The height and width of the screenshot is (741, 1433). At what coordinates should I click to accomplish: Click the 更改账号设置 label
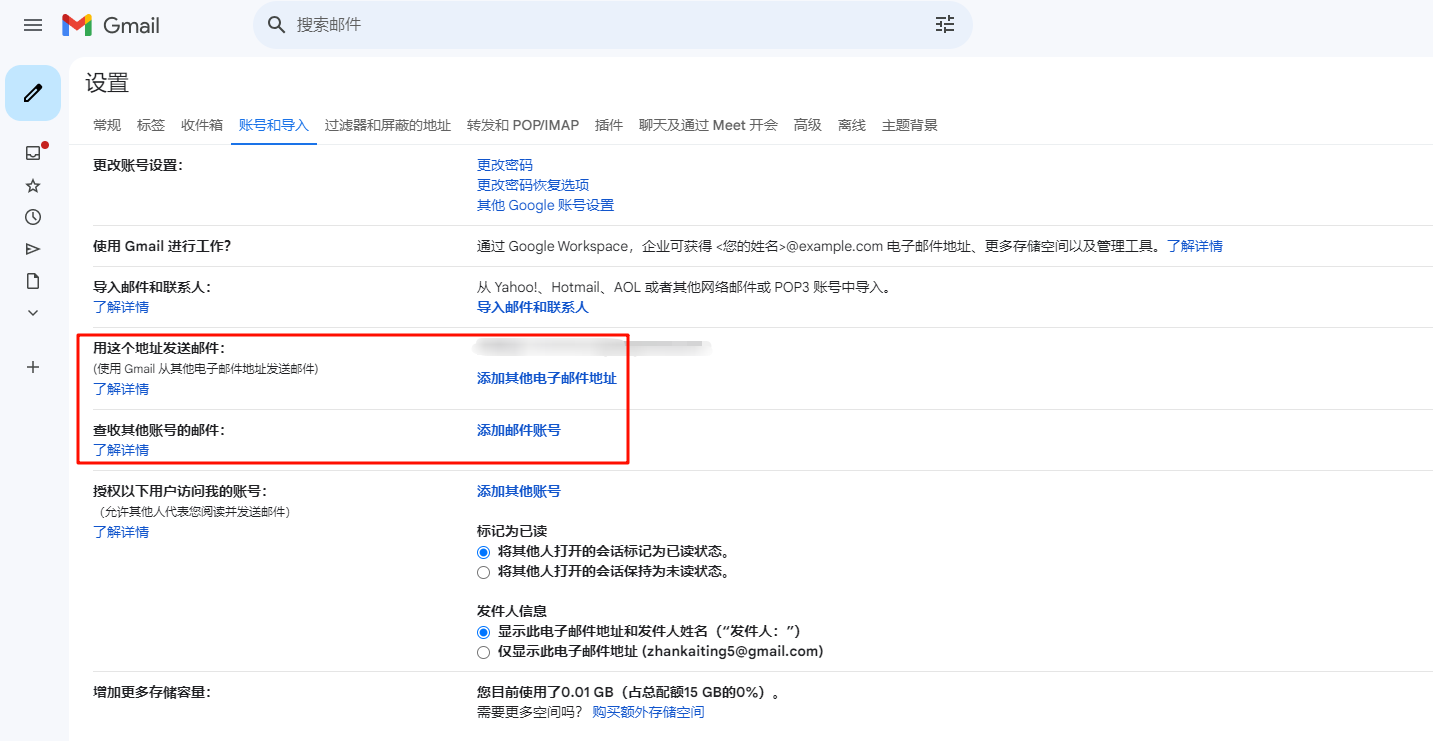pyautogui.click(x=138, y=165)
